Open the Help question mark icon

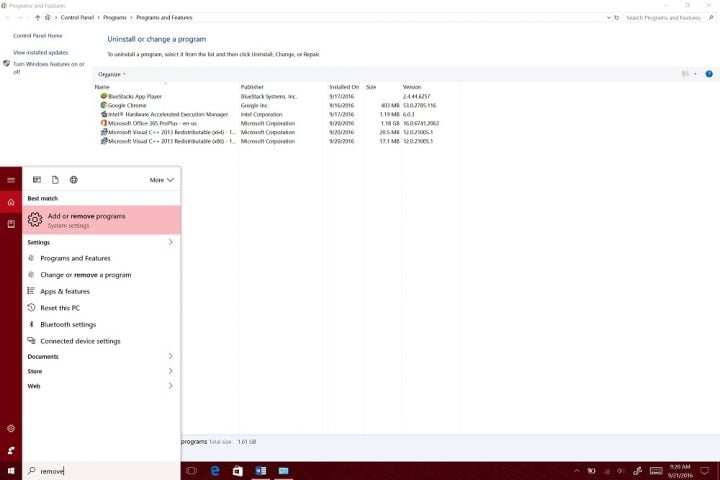click(x=709, y=73)
